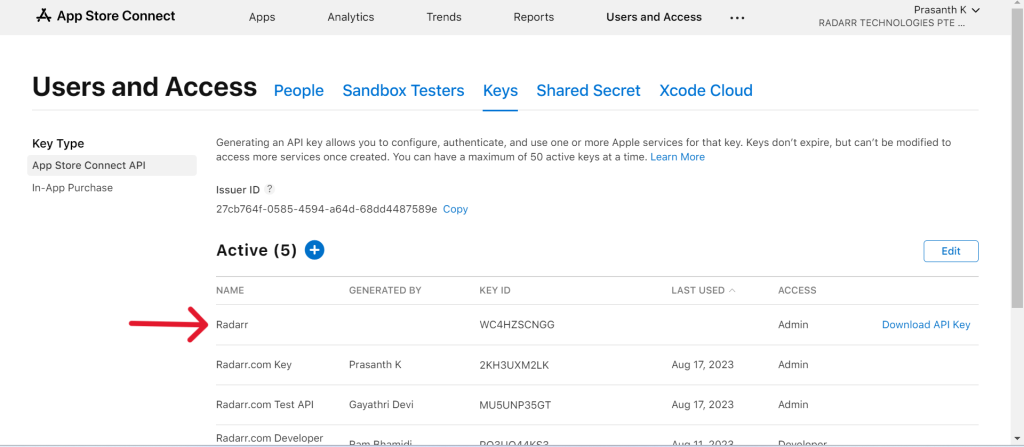
Task: Switch to the People tab
Action: click(298, 91)
